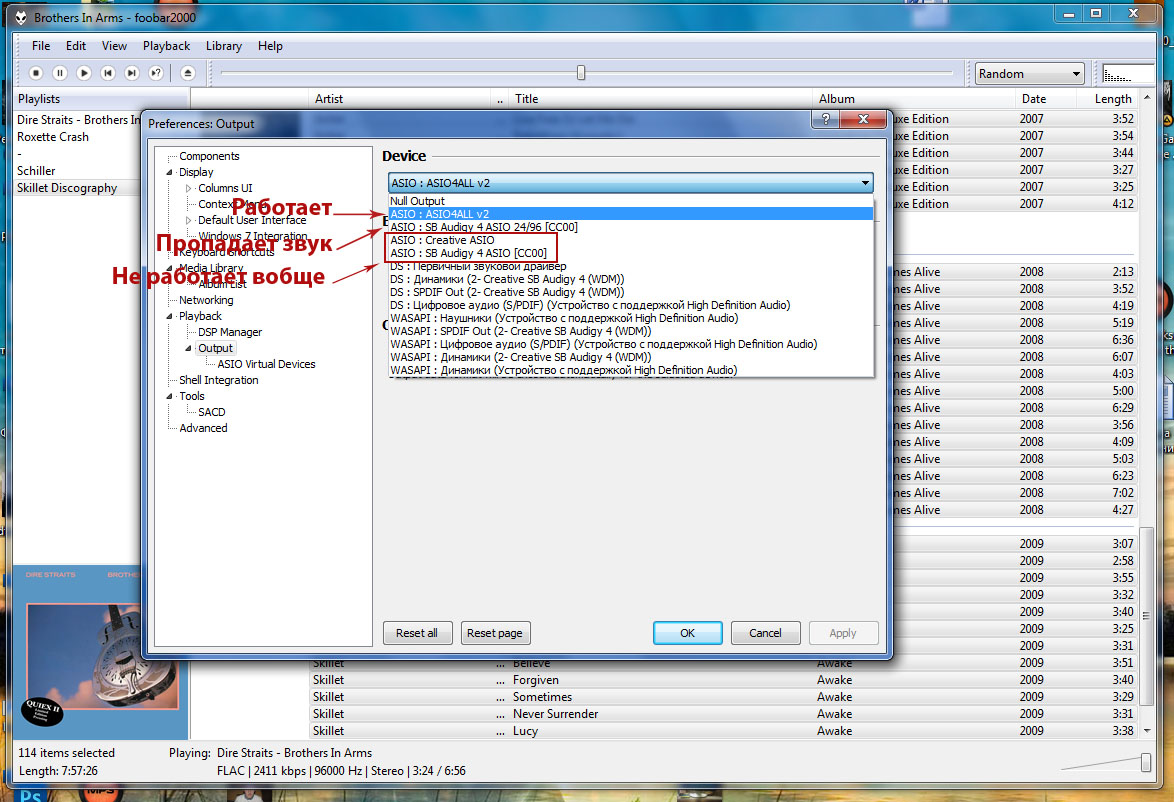Open the Help menu
1174x802 pixels.
tap(270, 46)
